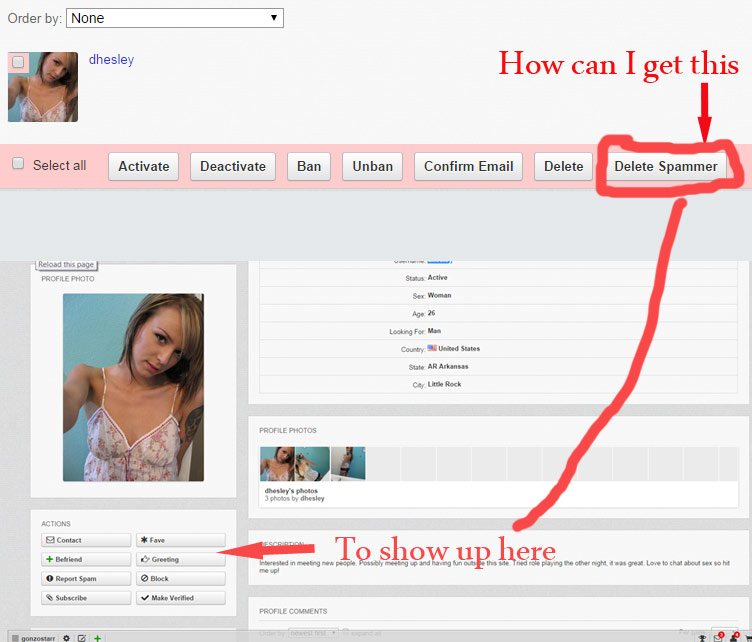Open the dhesley username link
The width and height of the screenshot is (752, 642).
tap(111, 59)
